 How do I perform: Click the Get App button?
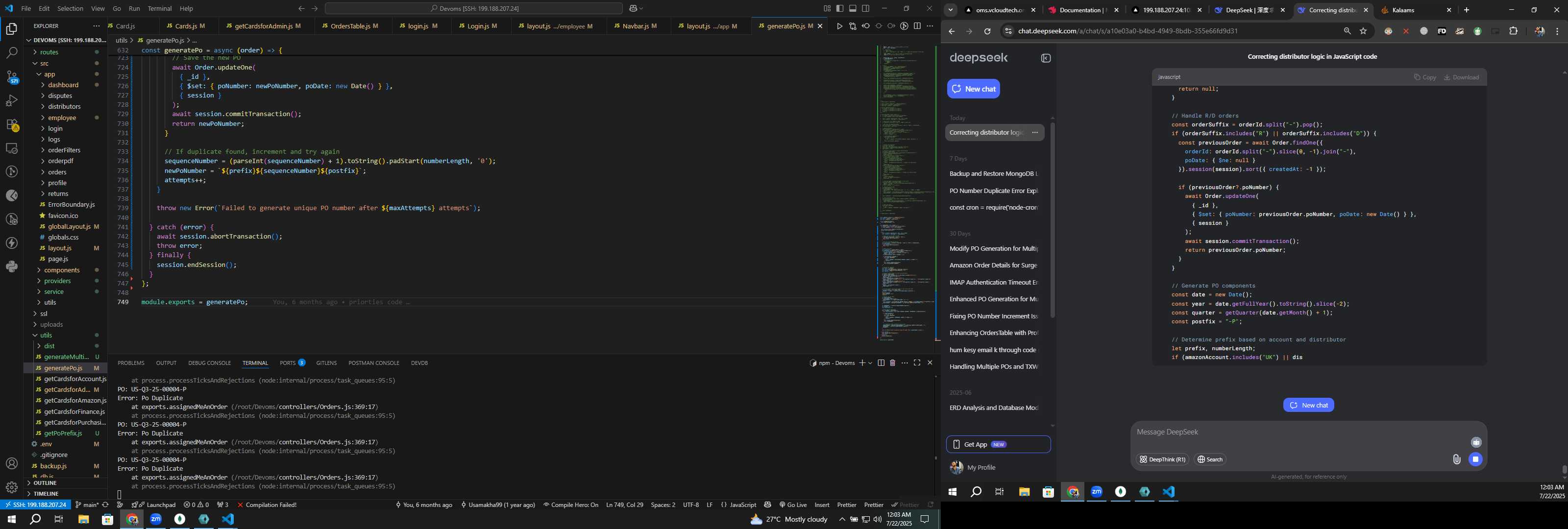998,444
